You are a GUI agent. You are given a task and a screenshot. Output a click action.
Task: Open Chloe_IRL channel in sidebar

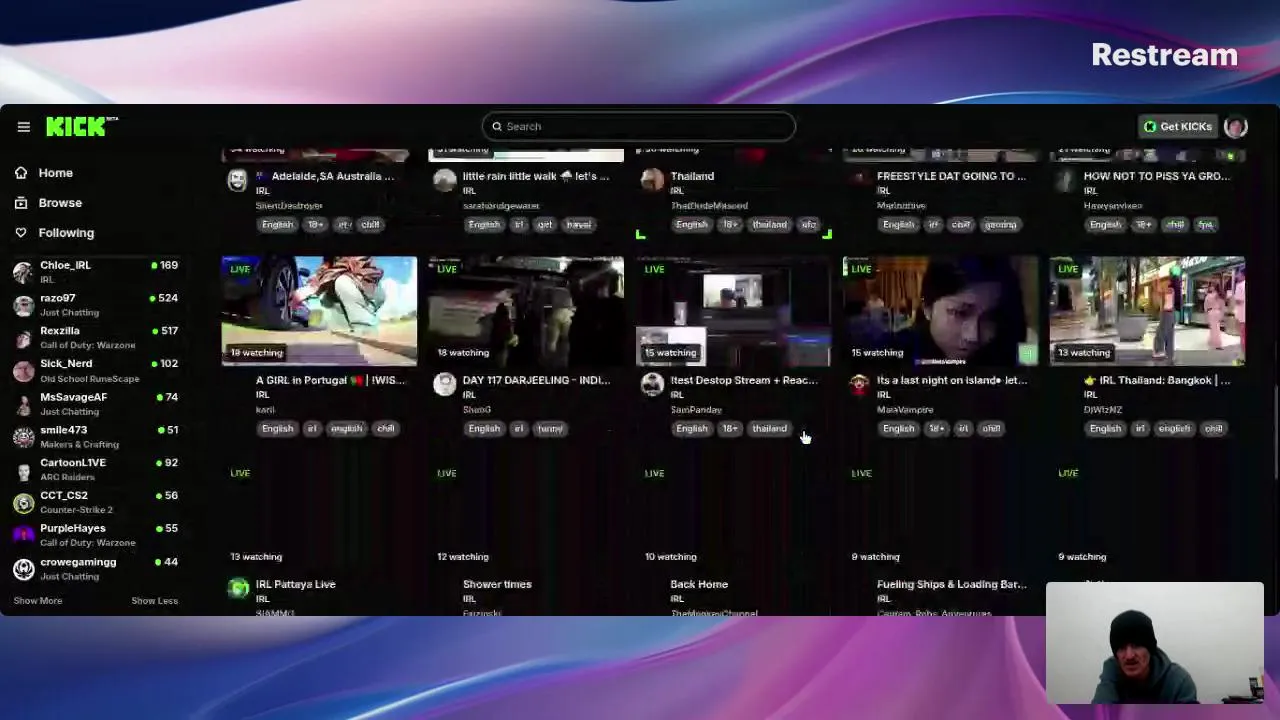pos(95,272)
